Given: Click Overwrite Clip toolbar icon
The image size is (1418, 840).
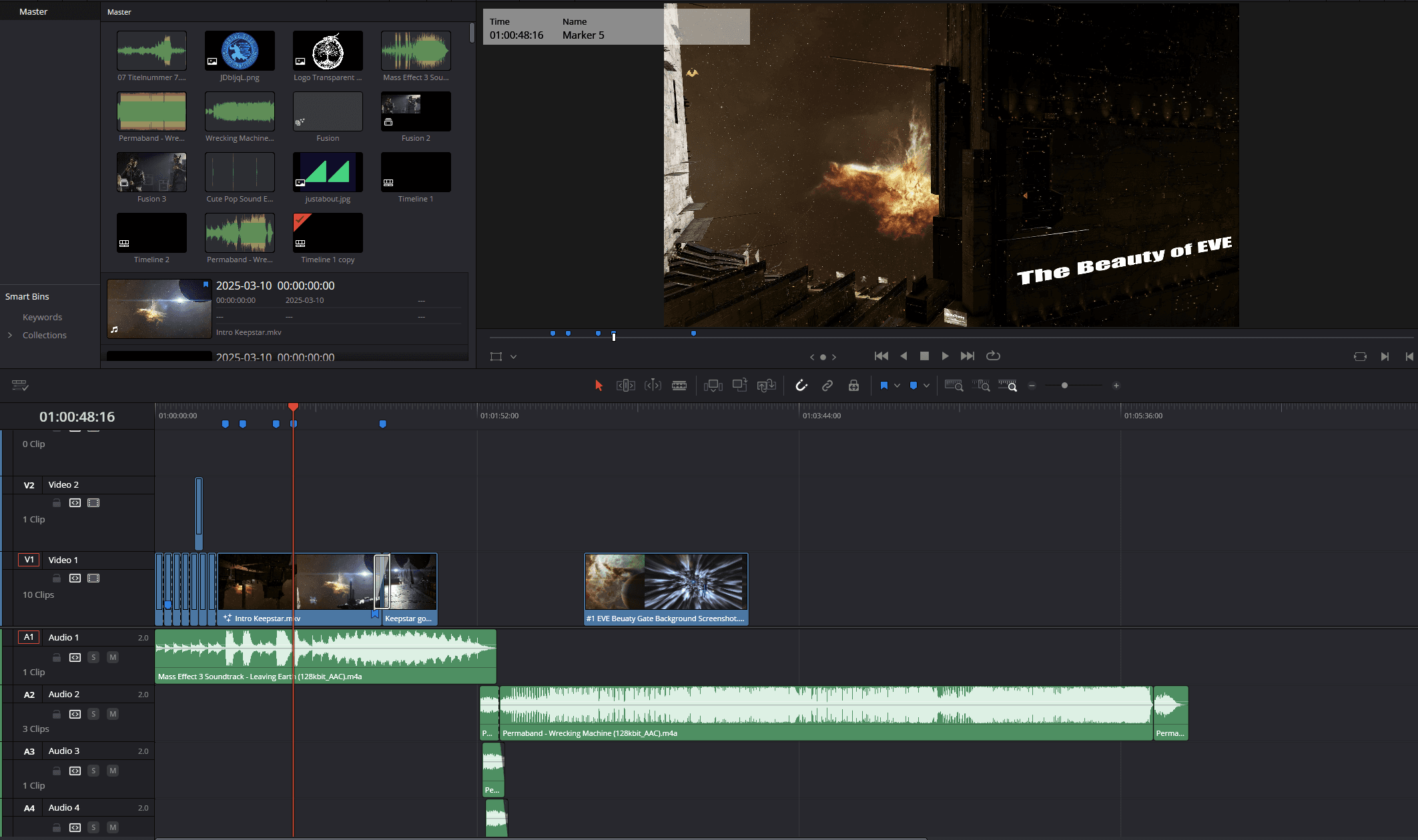Looking at the screenshot, I should point(739,386).
